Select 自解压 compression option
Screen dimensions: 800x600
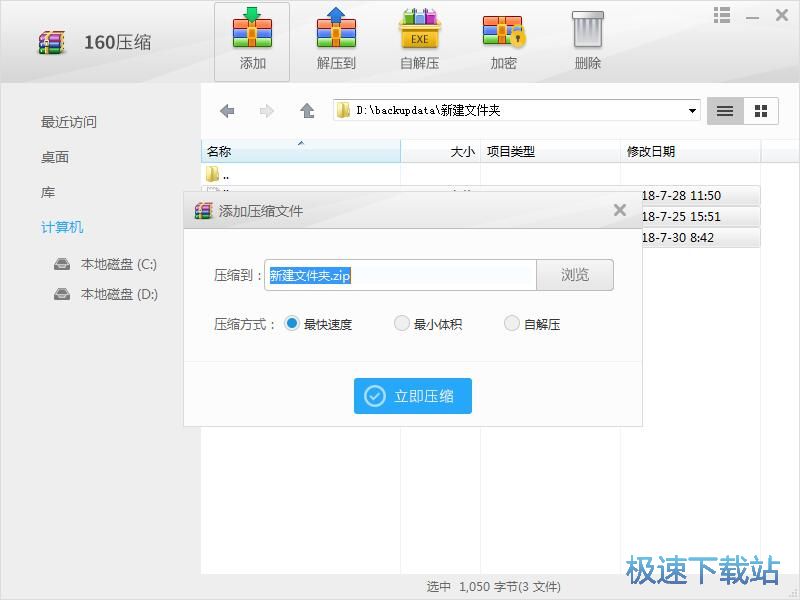(532, 324)
